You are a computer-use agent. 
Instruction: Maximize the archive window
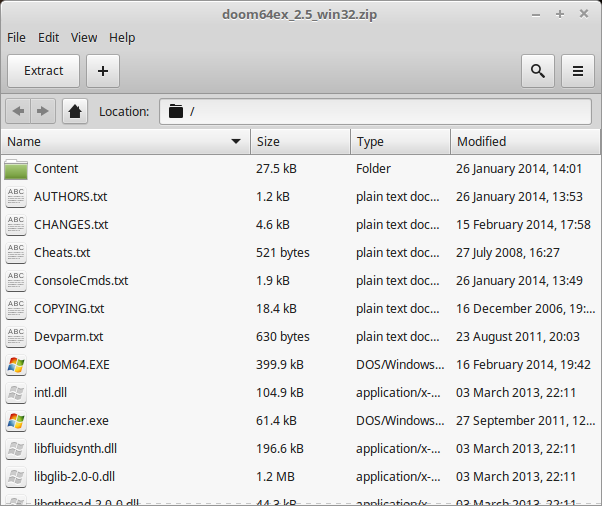tap(560, 15)
